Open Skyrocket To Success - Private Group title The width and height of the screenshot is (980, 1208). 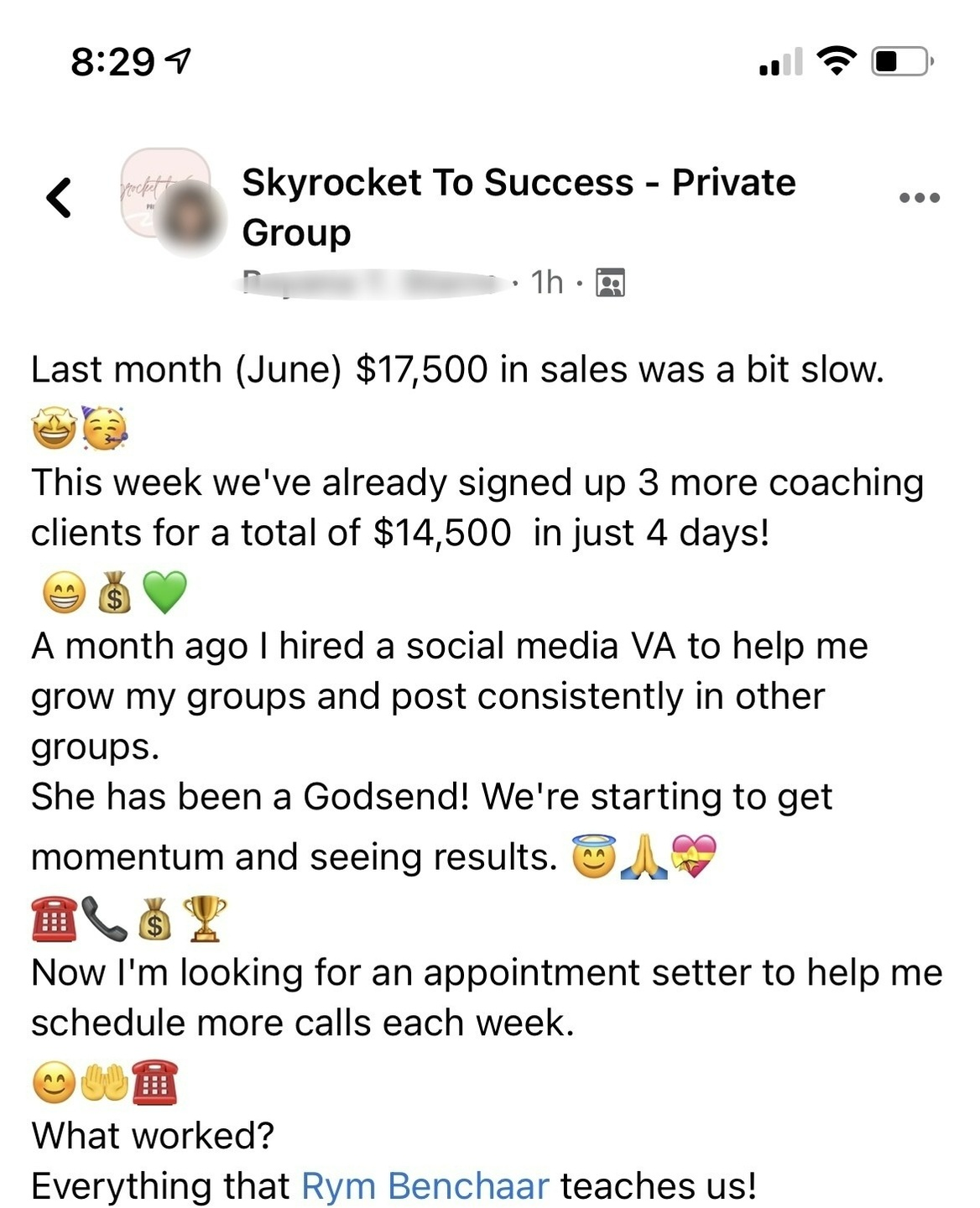(x=519, y=207)
